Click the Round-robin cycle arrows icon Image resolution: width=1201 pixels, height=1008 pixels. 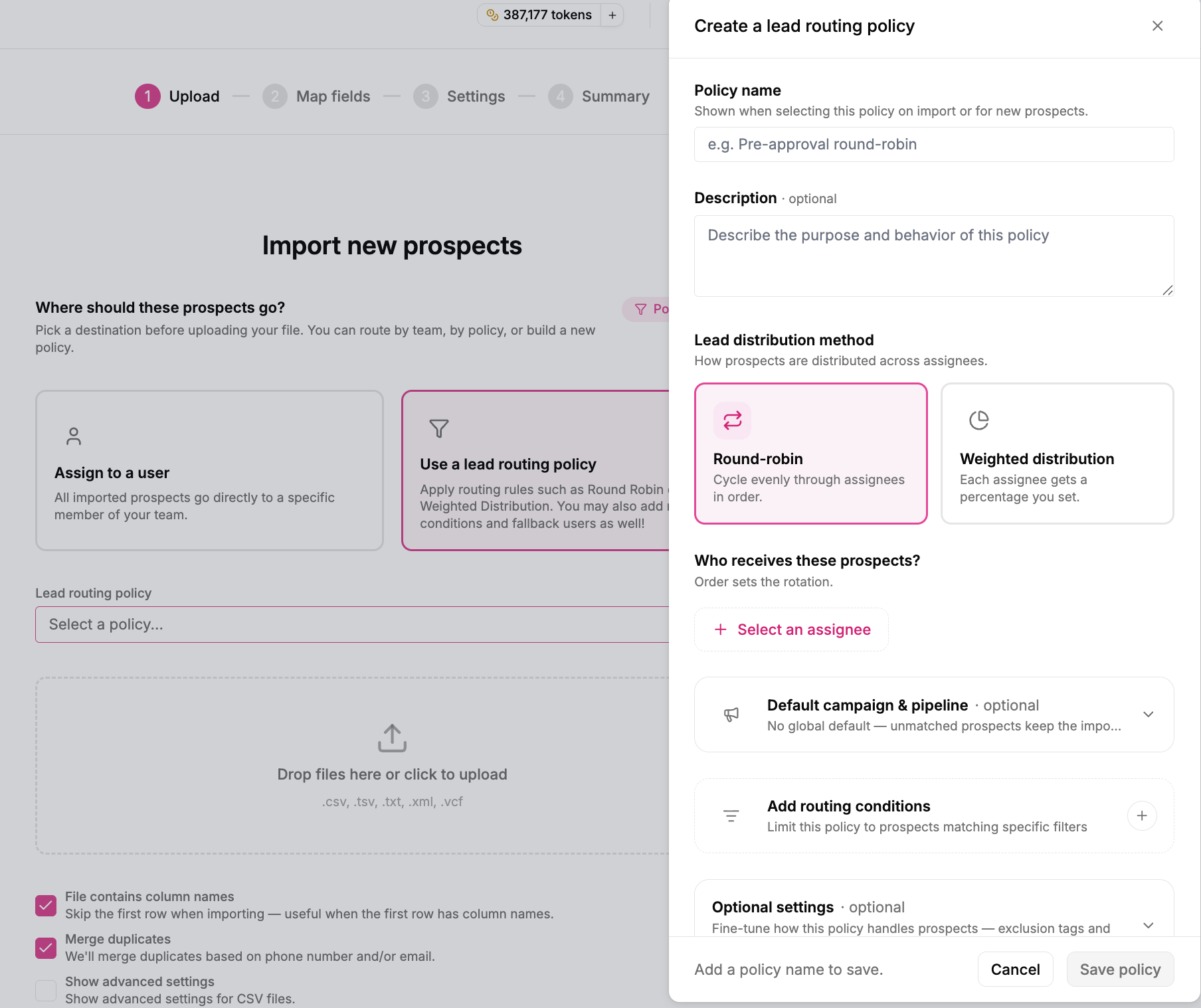click(x=732, y=420)
